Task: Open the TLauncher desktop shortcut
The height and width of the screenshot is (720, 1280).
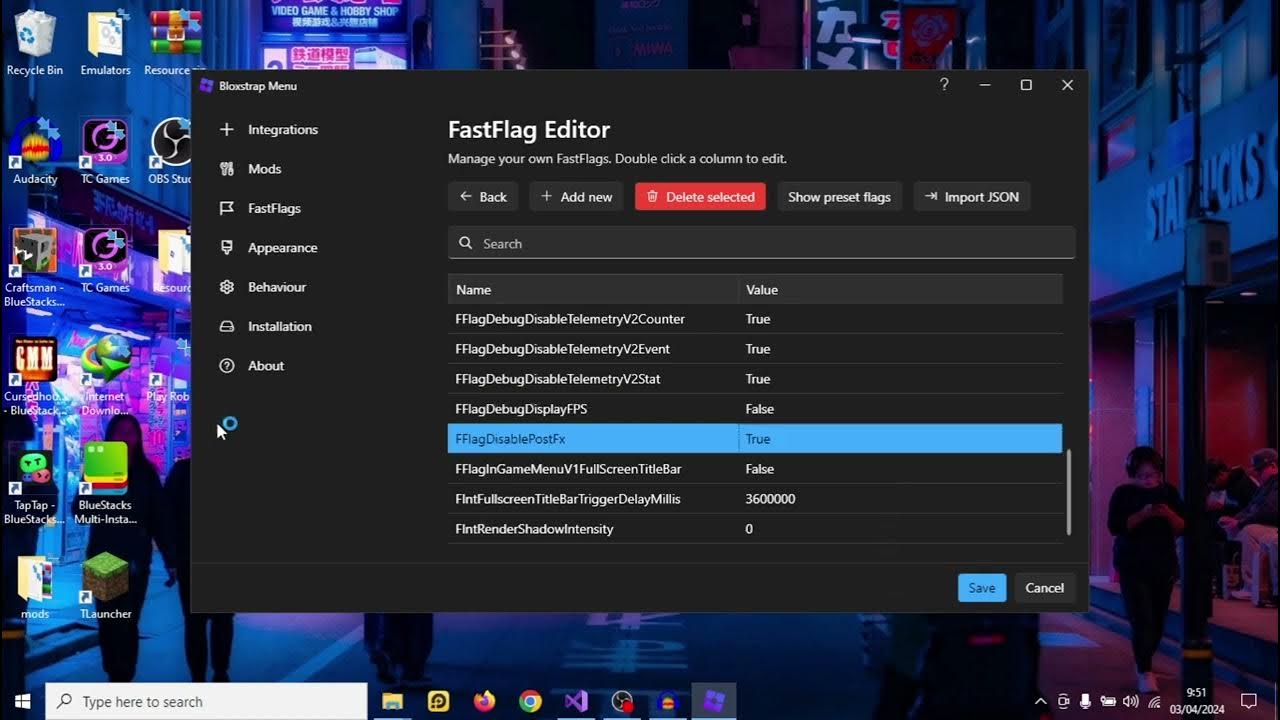Action: (x=105, y=587)
